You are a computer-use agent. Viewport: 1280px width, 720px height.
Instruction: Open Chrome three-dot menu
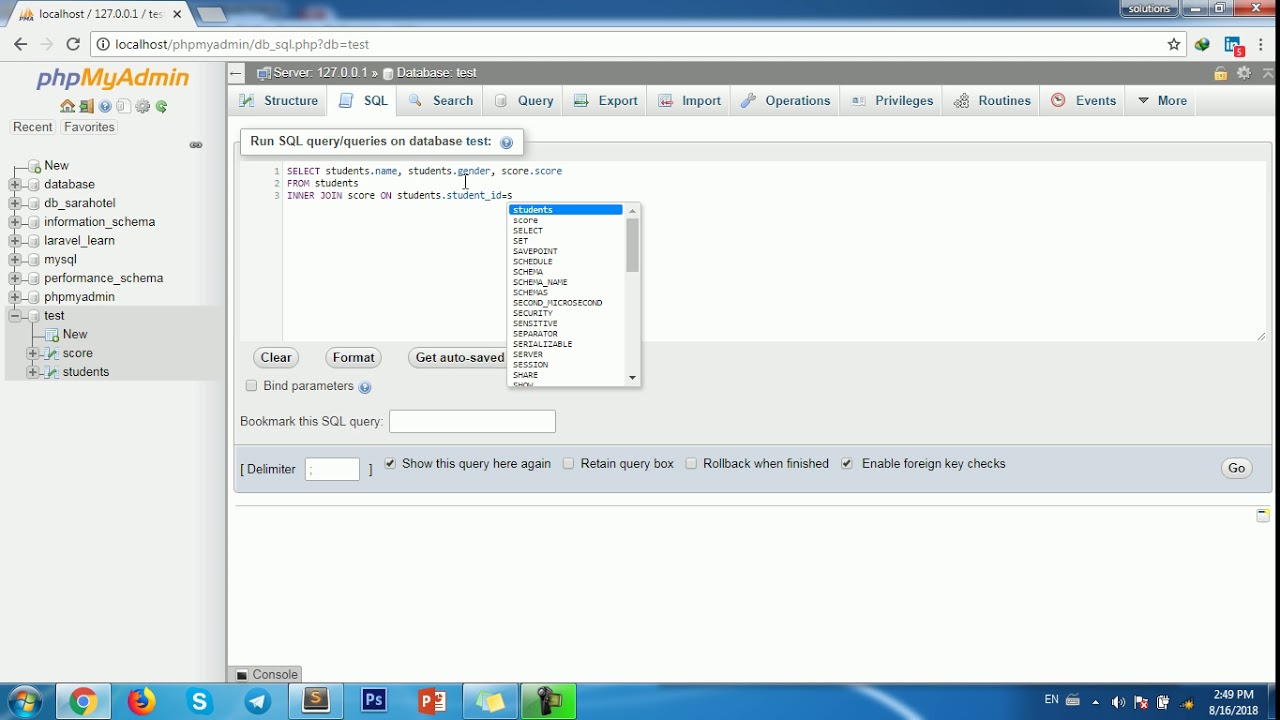pos(1262,44)
